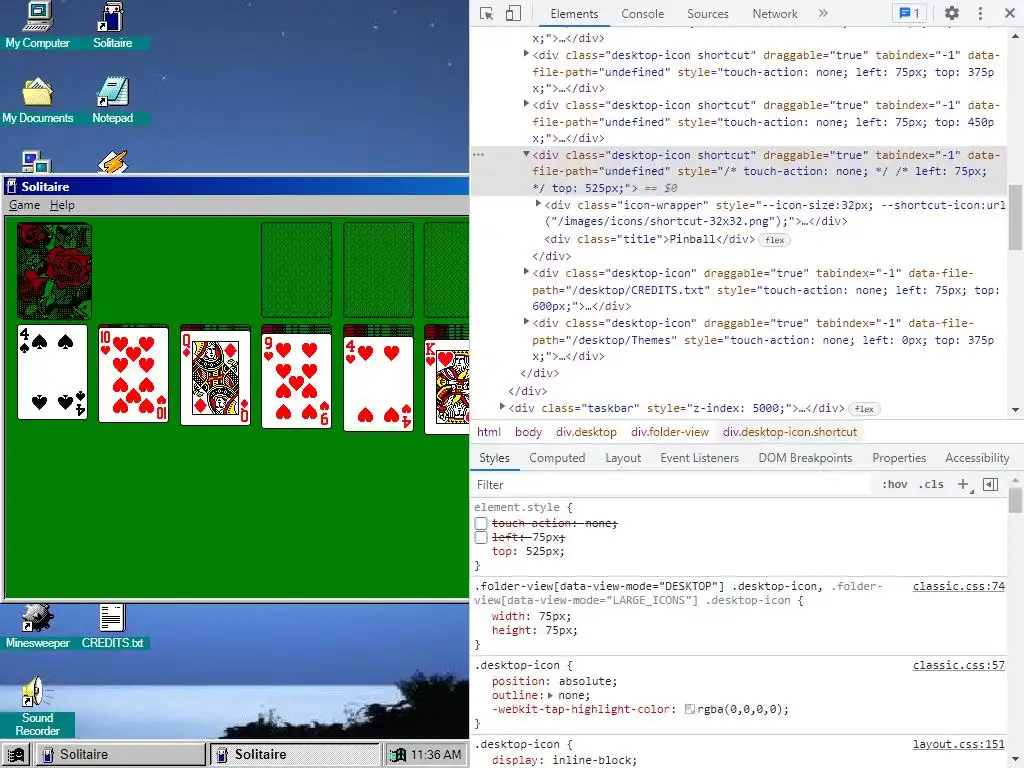
Task: Click the rgba(0,0,0,0) color swatch
Action: [x=690, y=709]
